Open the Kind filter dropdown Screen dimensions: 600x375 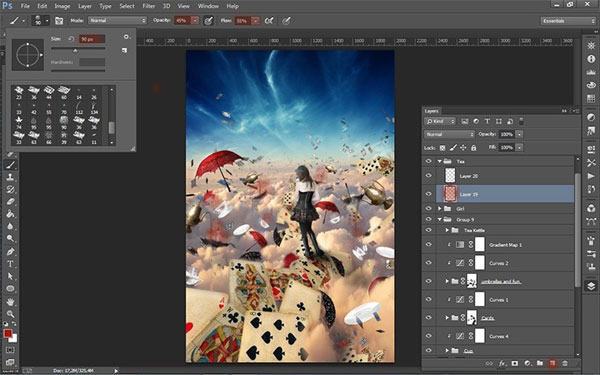[x=440, y=121]
